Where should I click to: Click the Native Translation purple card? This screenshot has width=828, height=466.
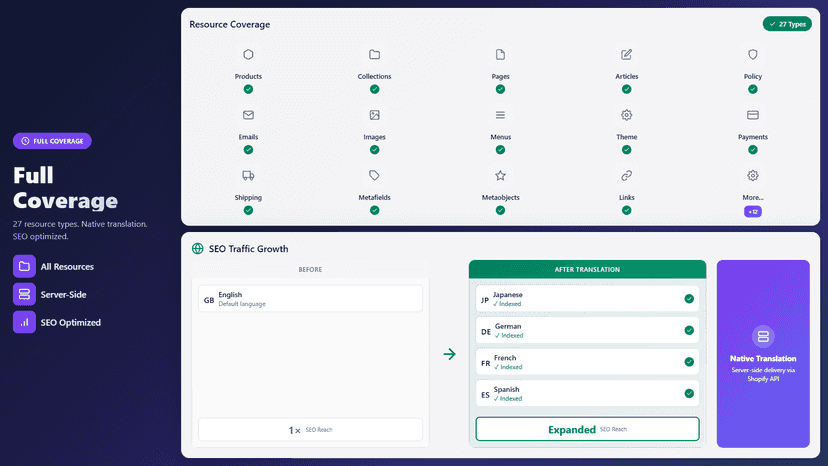(763, 353)
